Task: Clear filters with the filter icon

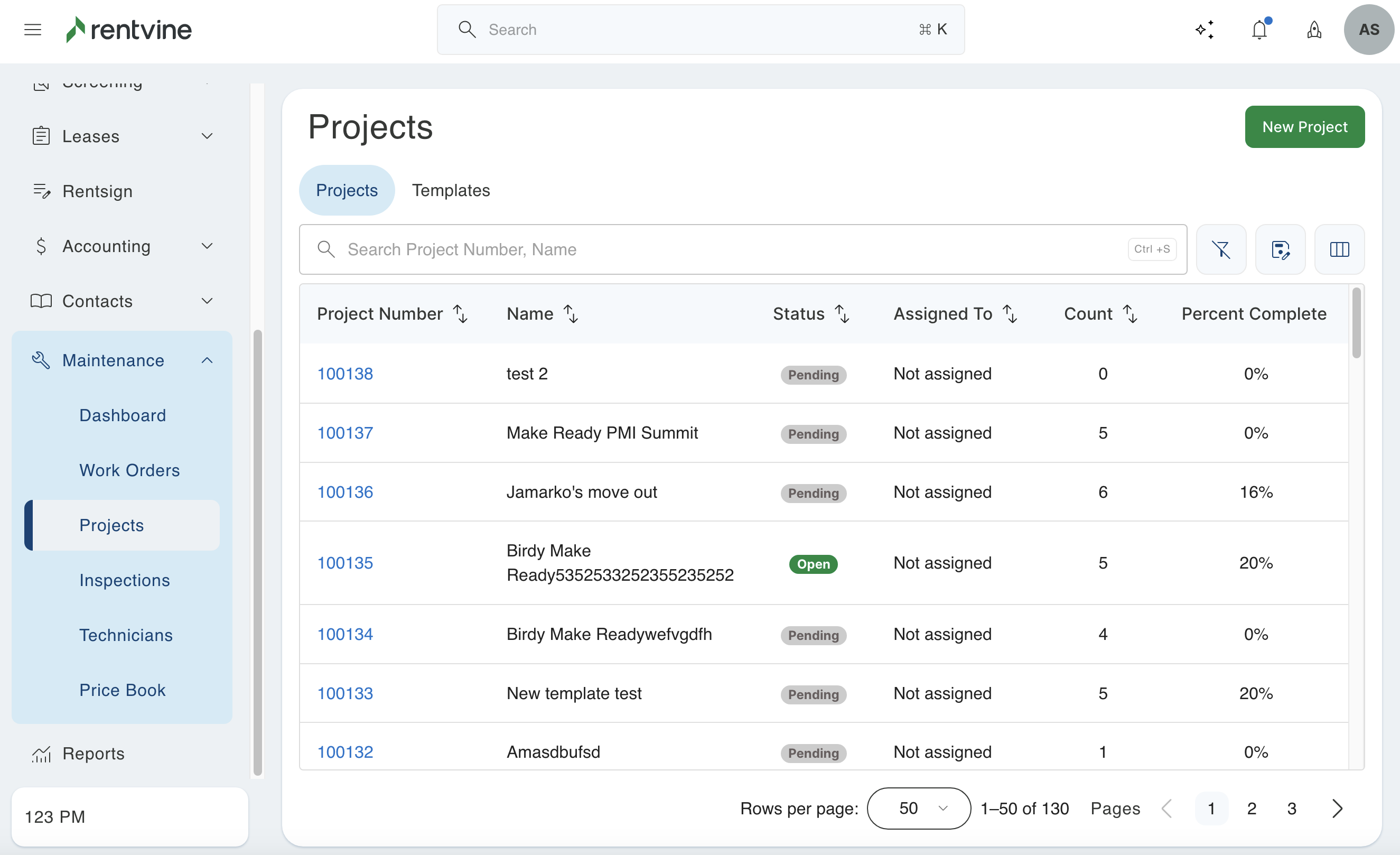Action: tap(1221, 249)
